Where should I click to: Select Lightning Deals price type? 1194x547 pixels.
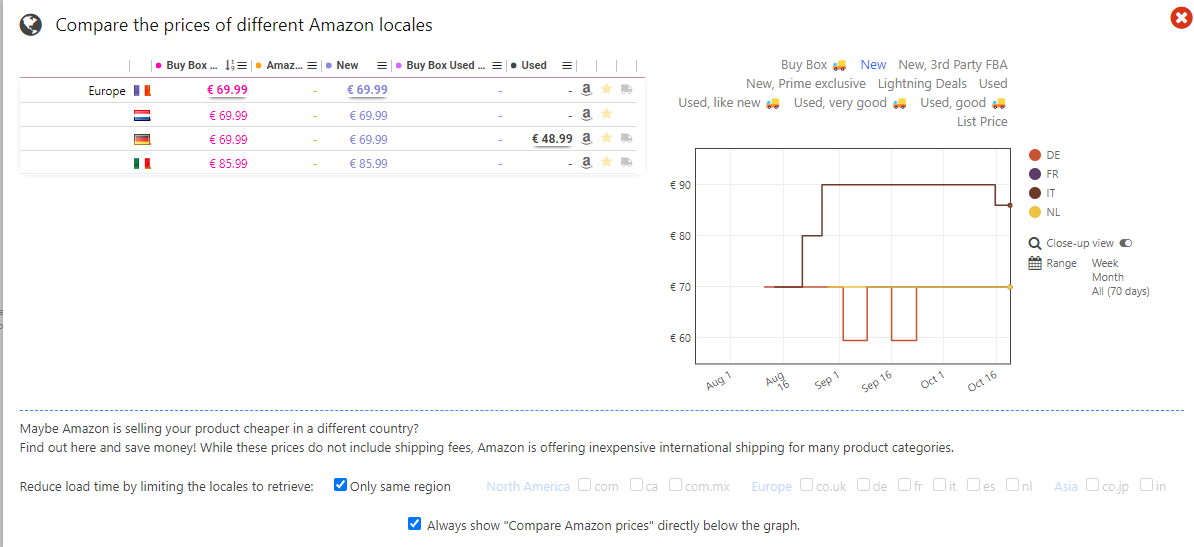[x=921, y=84]
